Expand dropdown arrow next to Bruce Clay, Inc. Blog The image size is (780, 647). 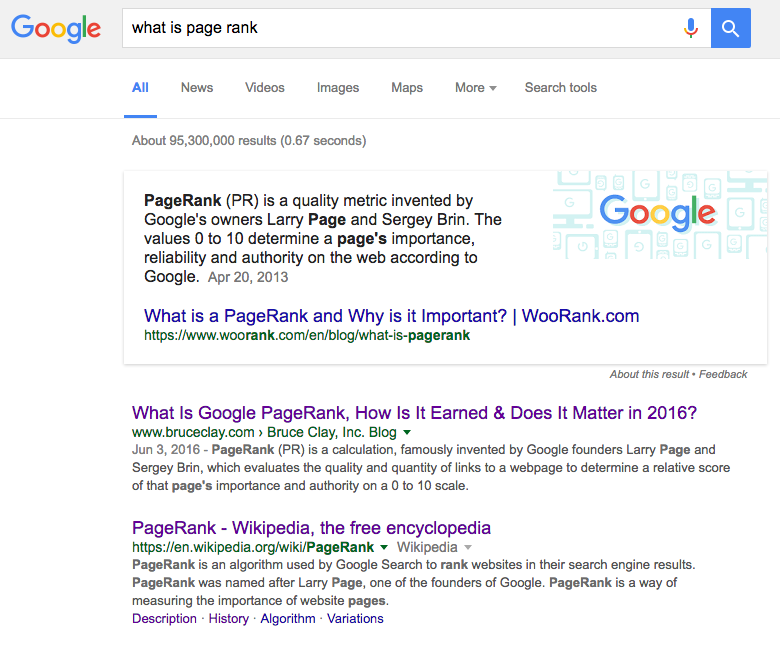pyautogui.click(x=407, y=432)
